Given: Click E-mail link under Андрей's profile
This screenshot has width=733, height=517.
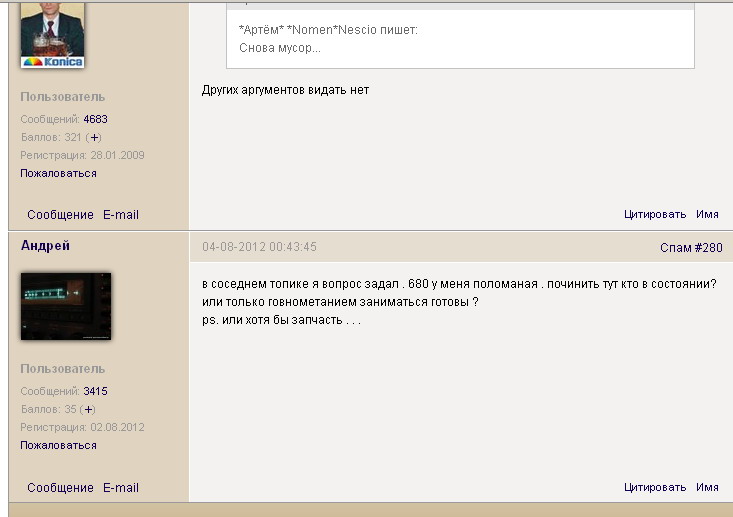Looking at the screenshot, I should tap(121, 488).
